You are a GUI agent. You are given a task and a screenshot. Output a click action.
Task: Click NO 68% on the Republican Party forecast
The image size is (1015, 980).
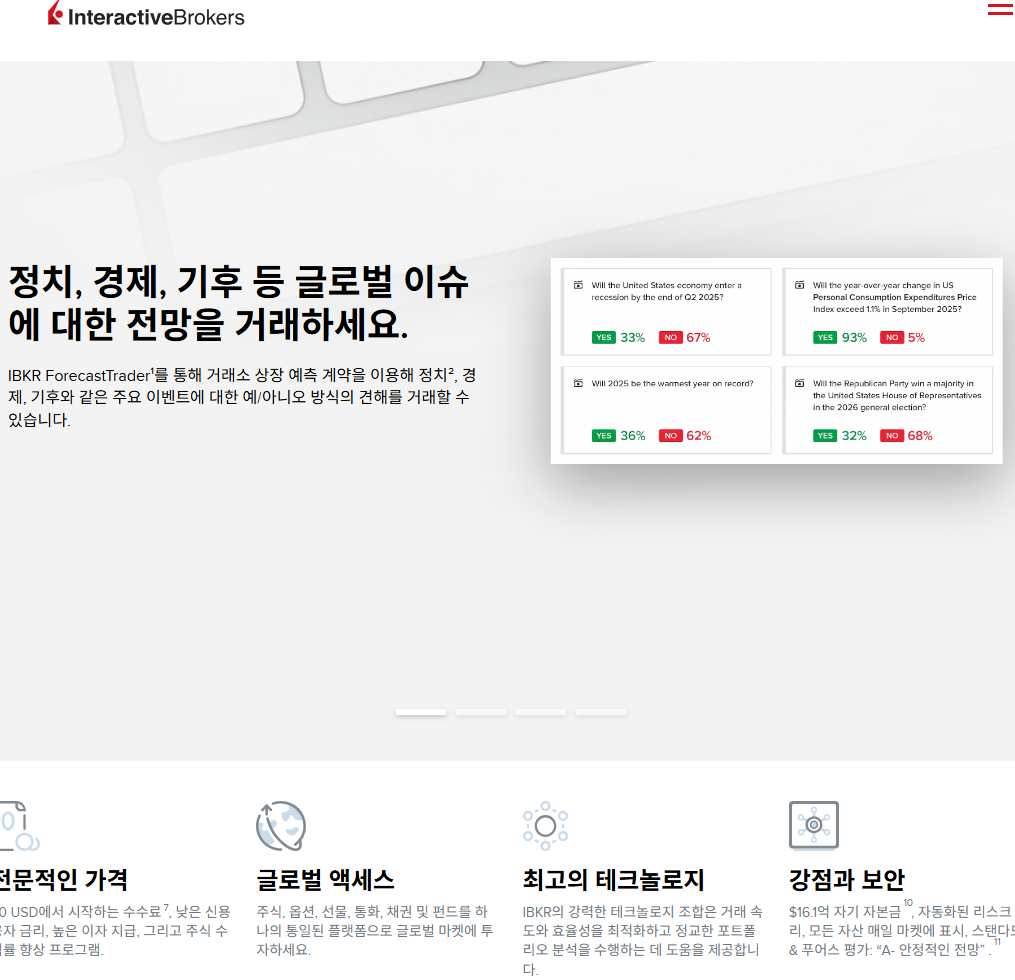[906, 436]
